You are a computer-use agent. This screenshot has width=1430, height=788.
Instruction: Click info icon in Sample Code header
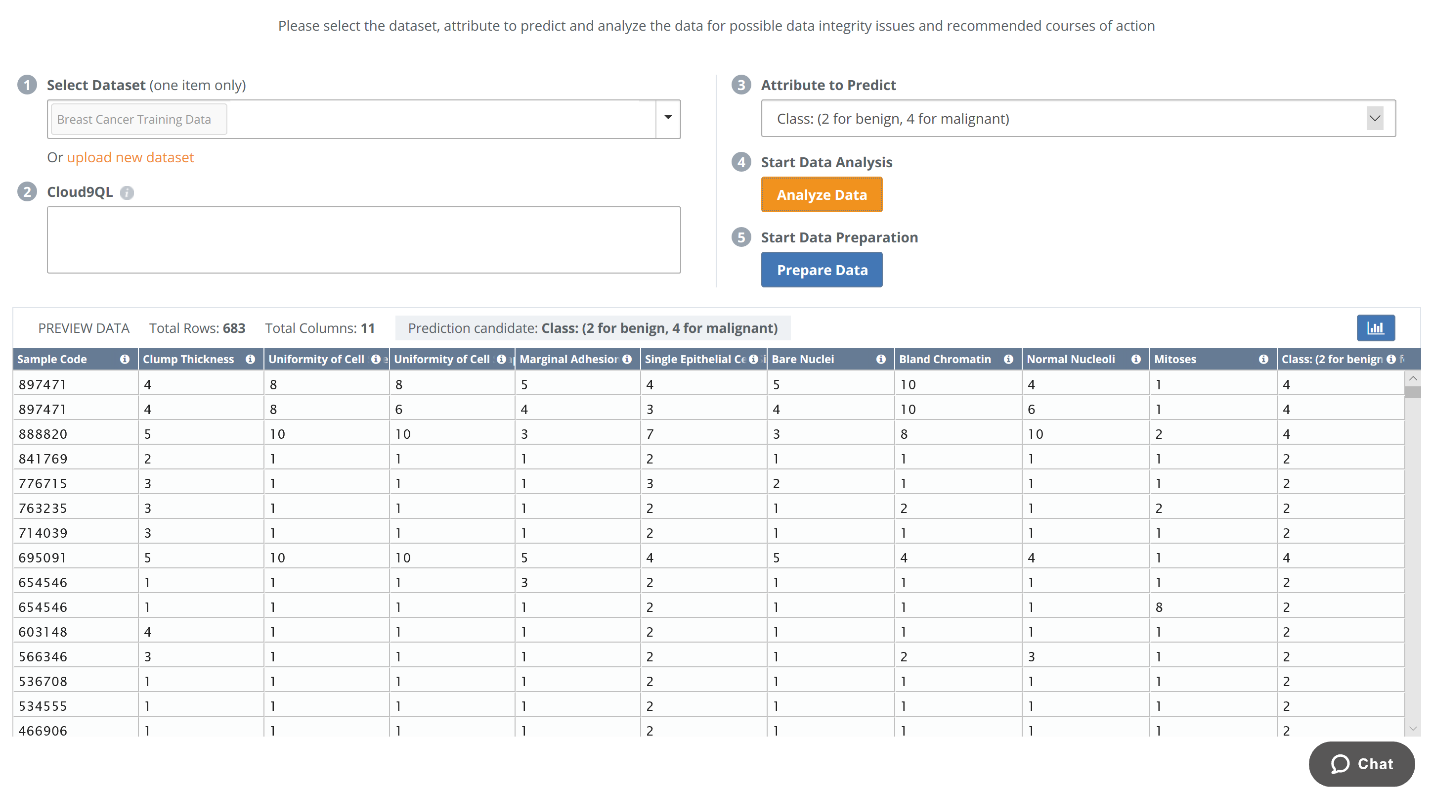[x=125, y=359]
